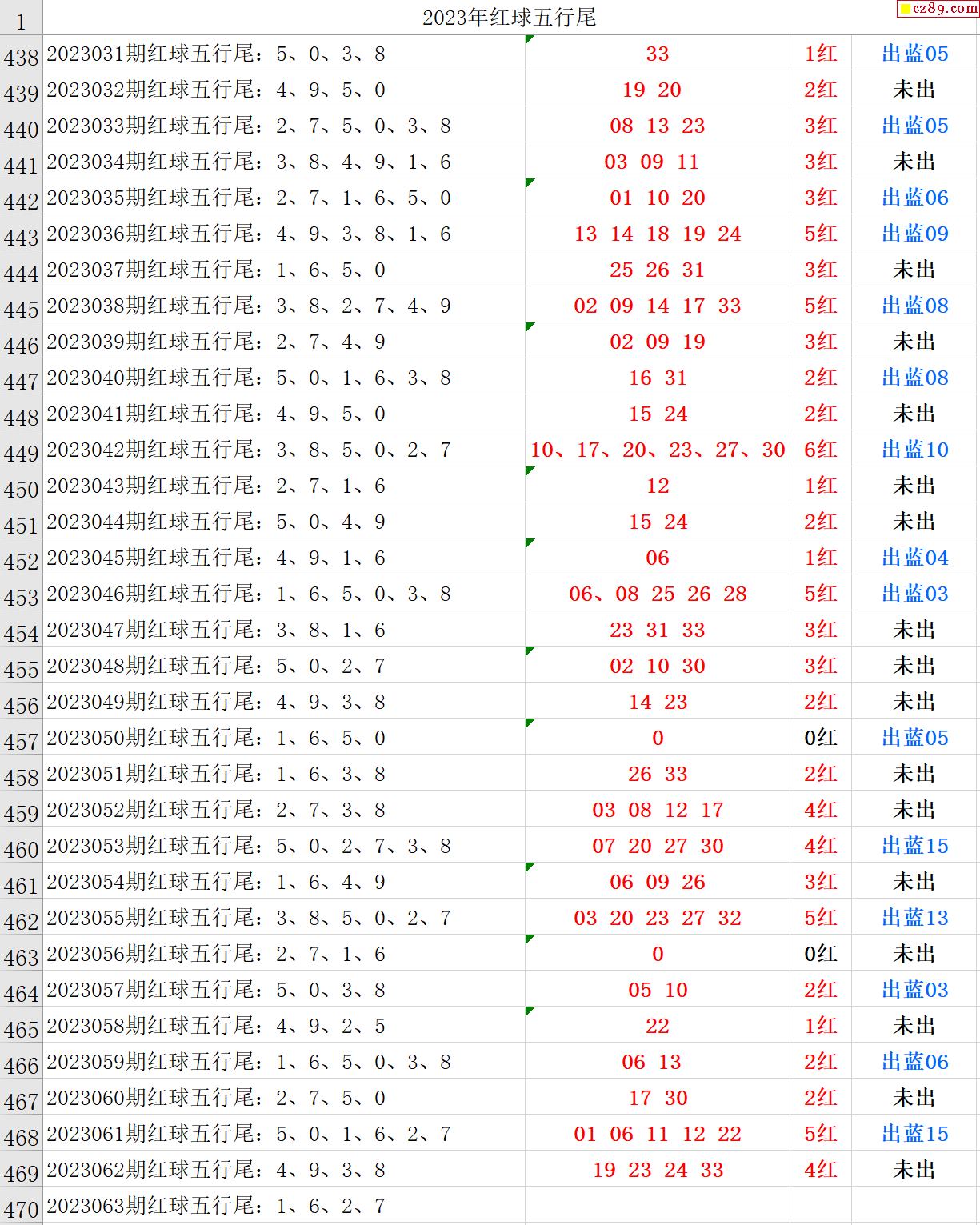
Task: Click red numbers cell 02 10 30
Action: point(658,666)
